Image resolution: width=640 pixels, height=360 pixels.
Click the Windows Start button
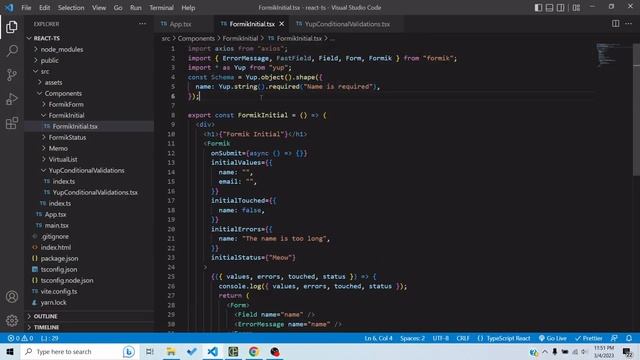pos(10,351)
